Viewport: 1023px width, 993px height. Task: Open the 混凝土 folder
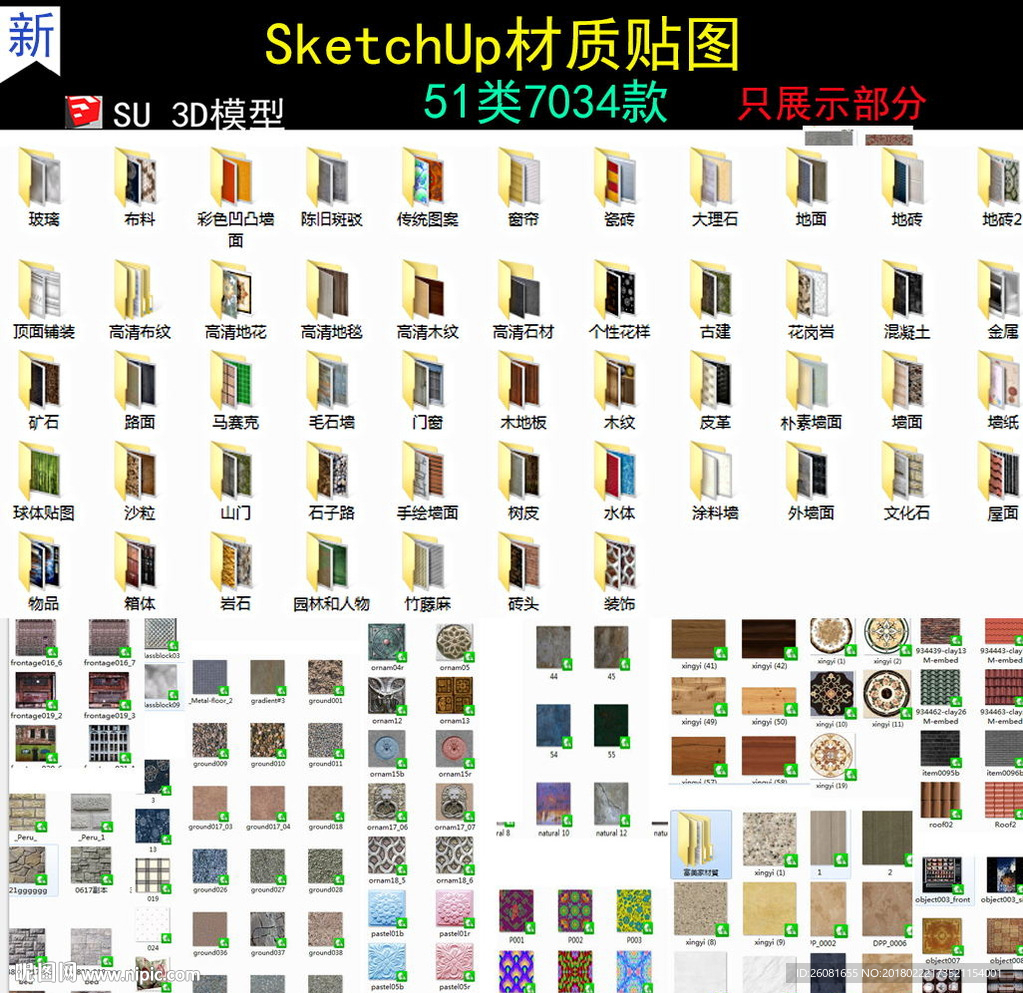pos(906,290)
